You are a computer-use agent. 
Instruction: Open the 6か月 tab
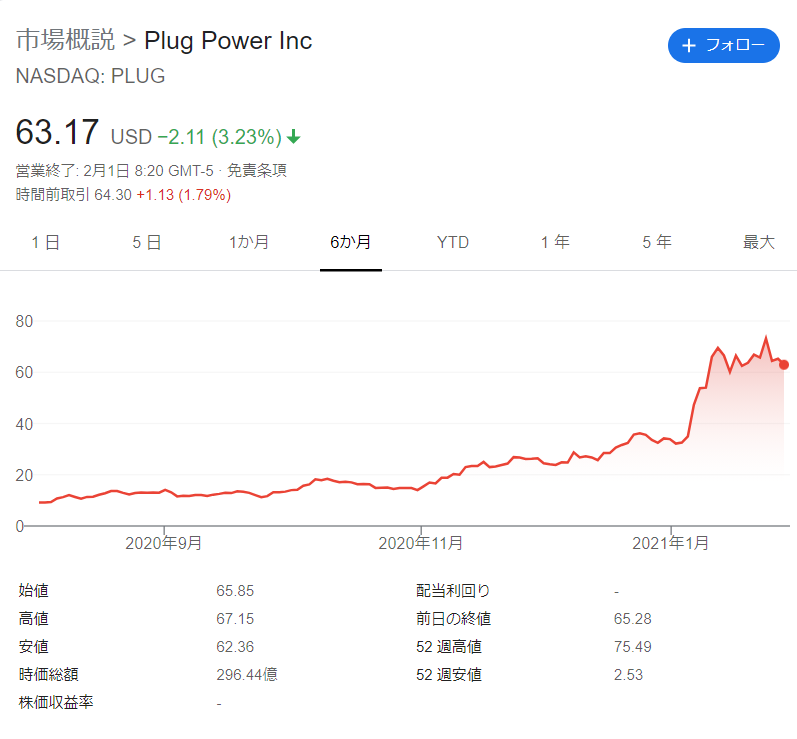(x=351, y=242)
